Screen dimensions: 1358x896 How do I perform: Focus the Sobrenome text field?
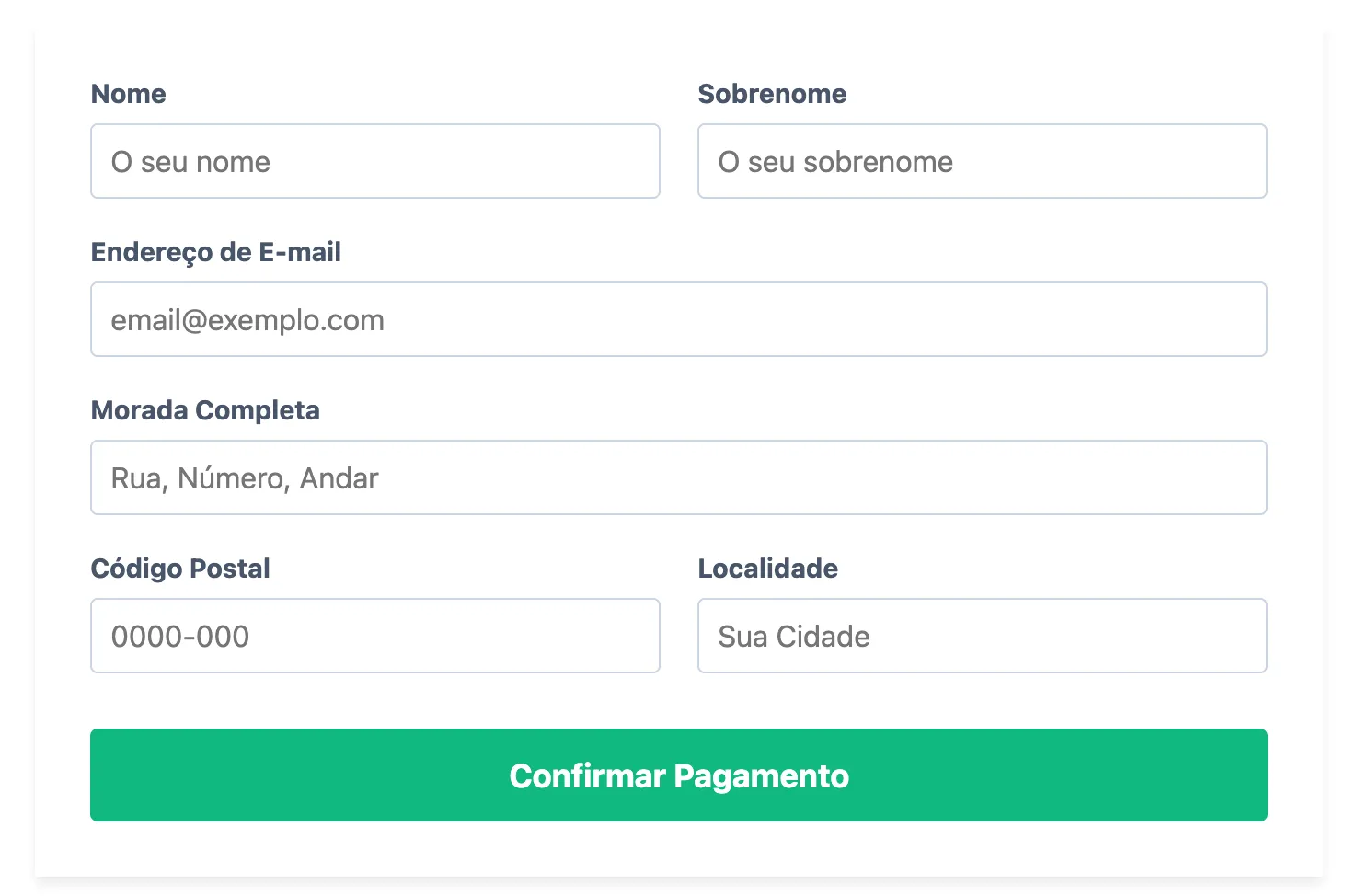coord(983,161)
